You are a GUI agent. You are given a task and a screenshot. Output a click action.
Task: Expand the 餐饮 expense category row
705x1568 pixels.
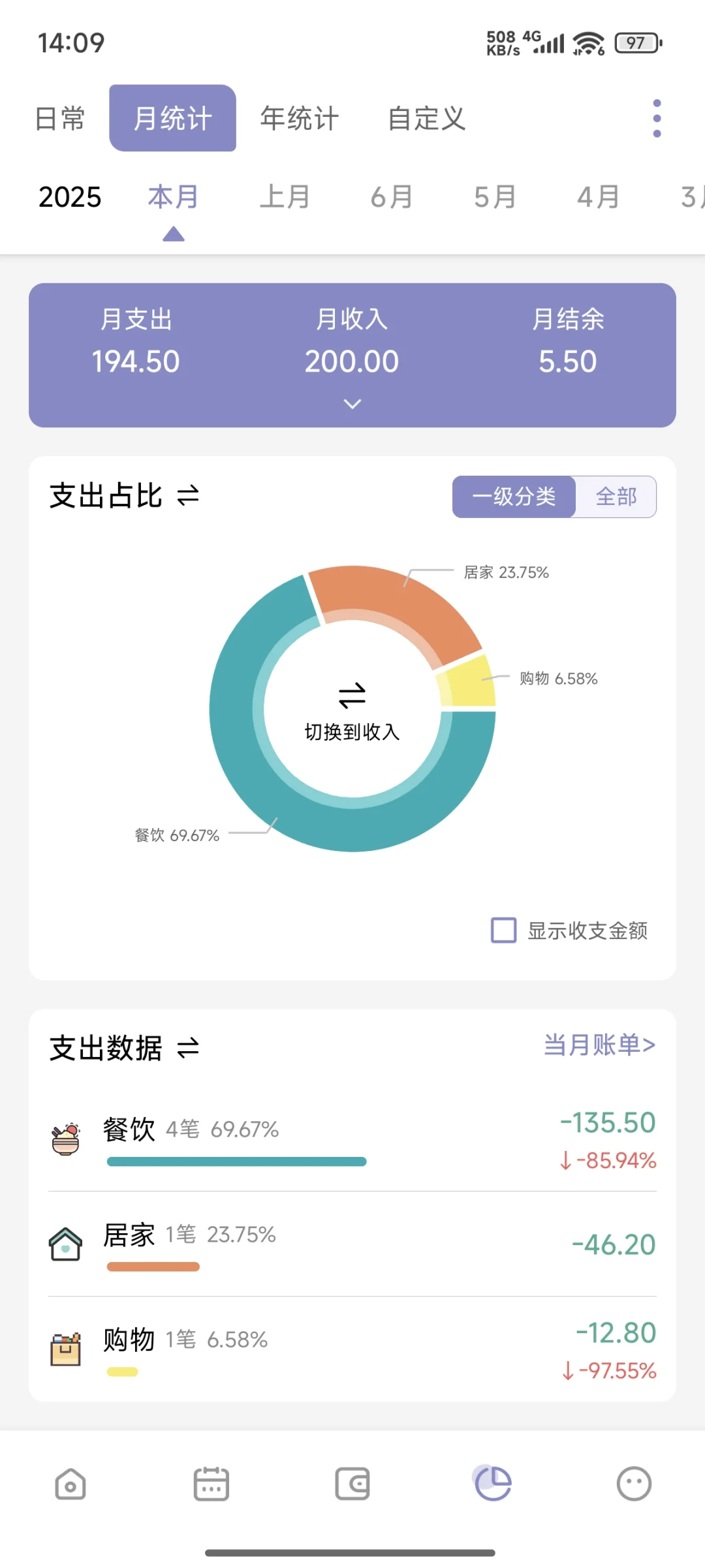352,1139
